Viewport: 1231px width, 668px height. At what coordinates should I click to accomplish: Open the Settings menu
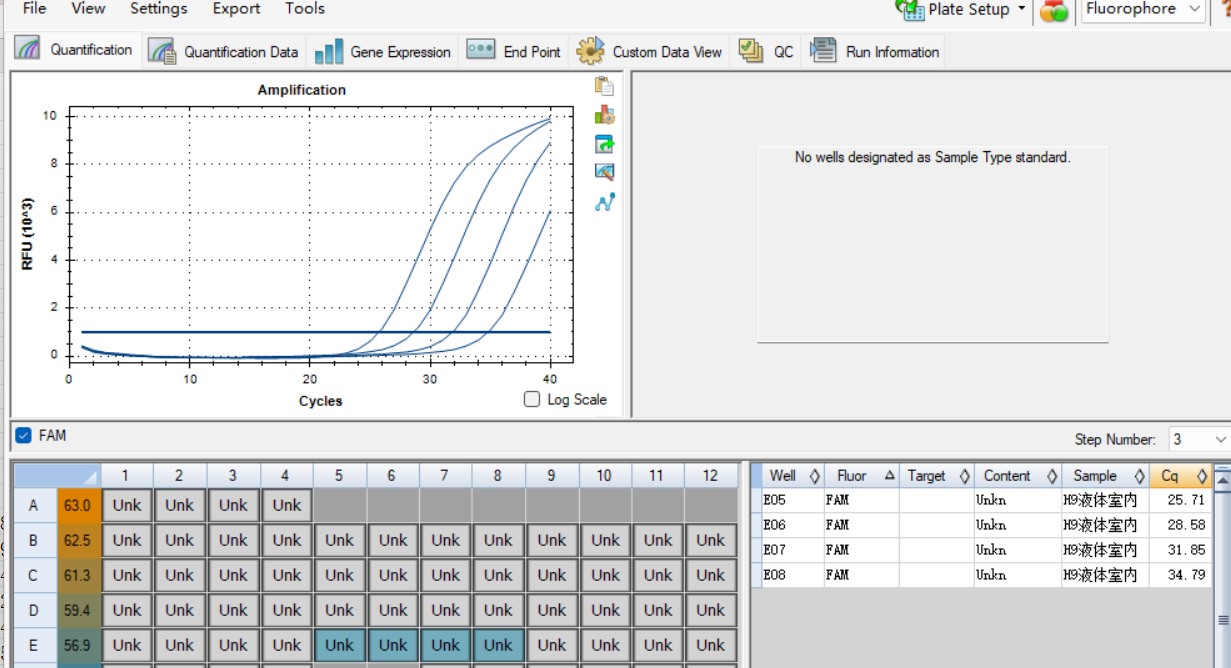tap(159, 9)
